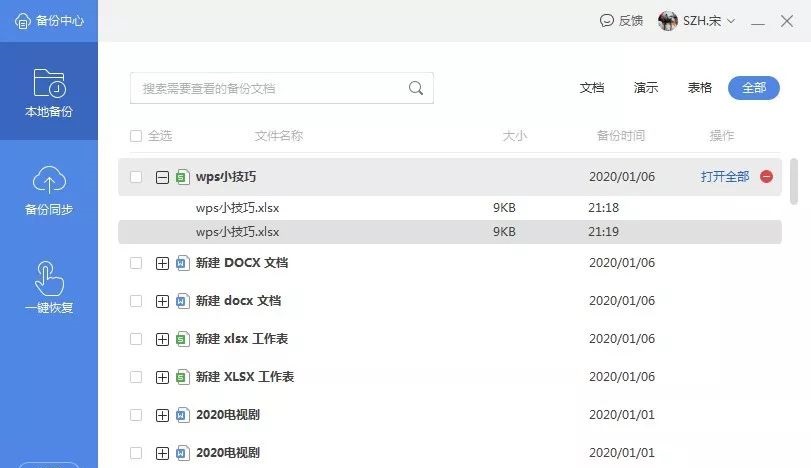Check the box for 新建 xlsx 工作表

pyautogui.click(x=136, y=339)
